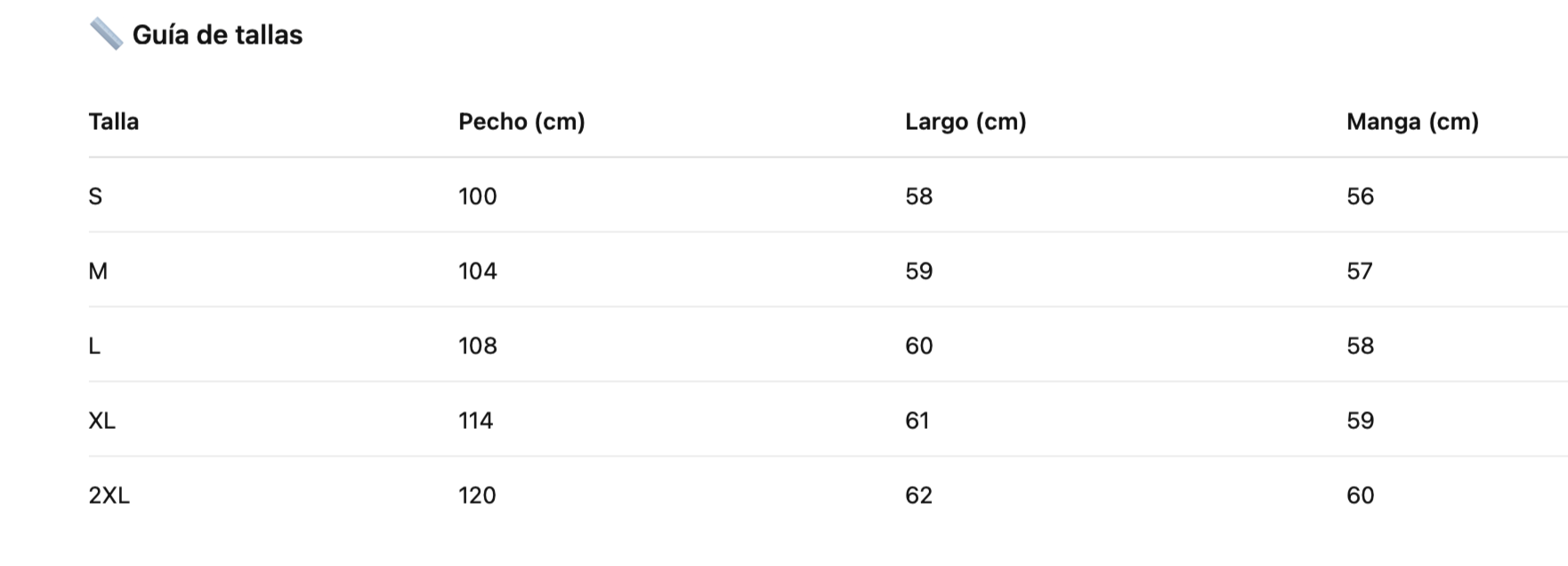Click the Manga (cm) column header

(1412, 121)
